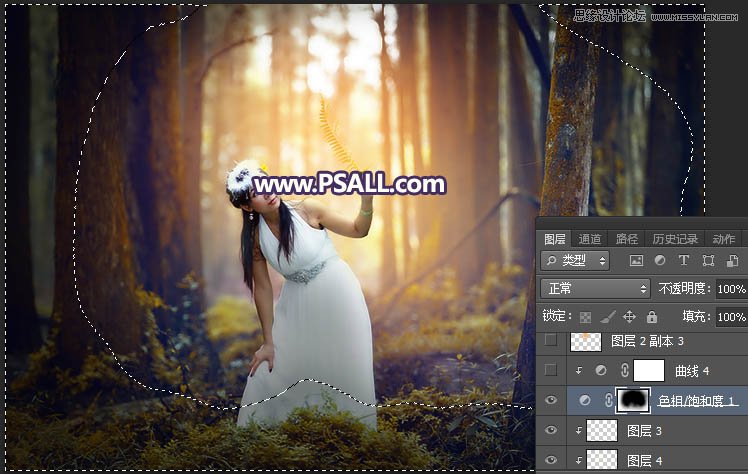Click clipping arrow on 曲线 4 layer
This screenshot has width=748, height=474.
click(x=579, y=371)
